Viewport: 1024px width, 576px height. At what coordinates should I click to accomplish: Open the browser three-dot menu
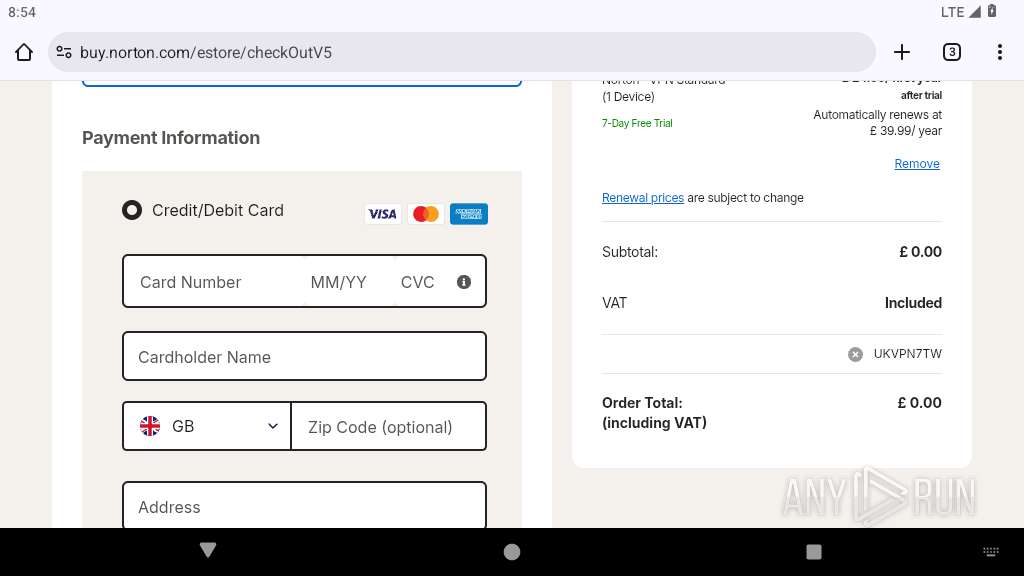point(1000,52)
